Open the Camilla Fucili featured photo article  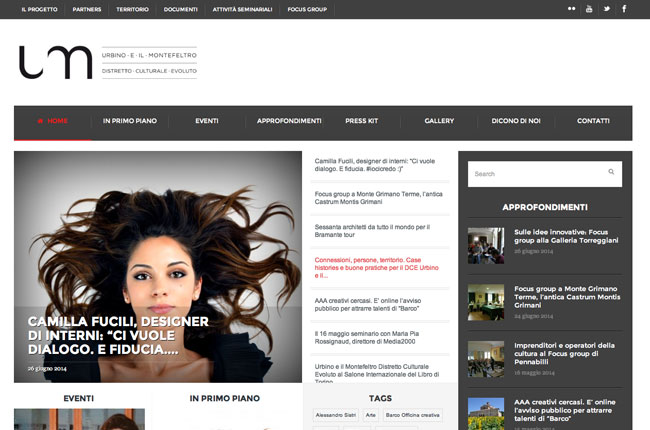(x=158, y=266)
